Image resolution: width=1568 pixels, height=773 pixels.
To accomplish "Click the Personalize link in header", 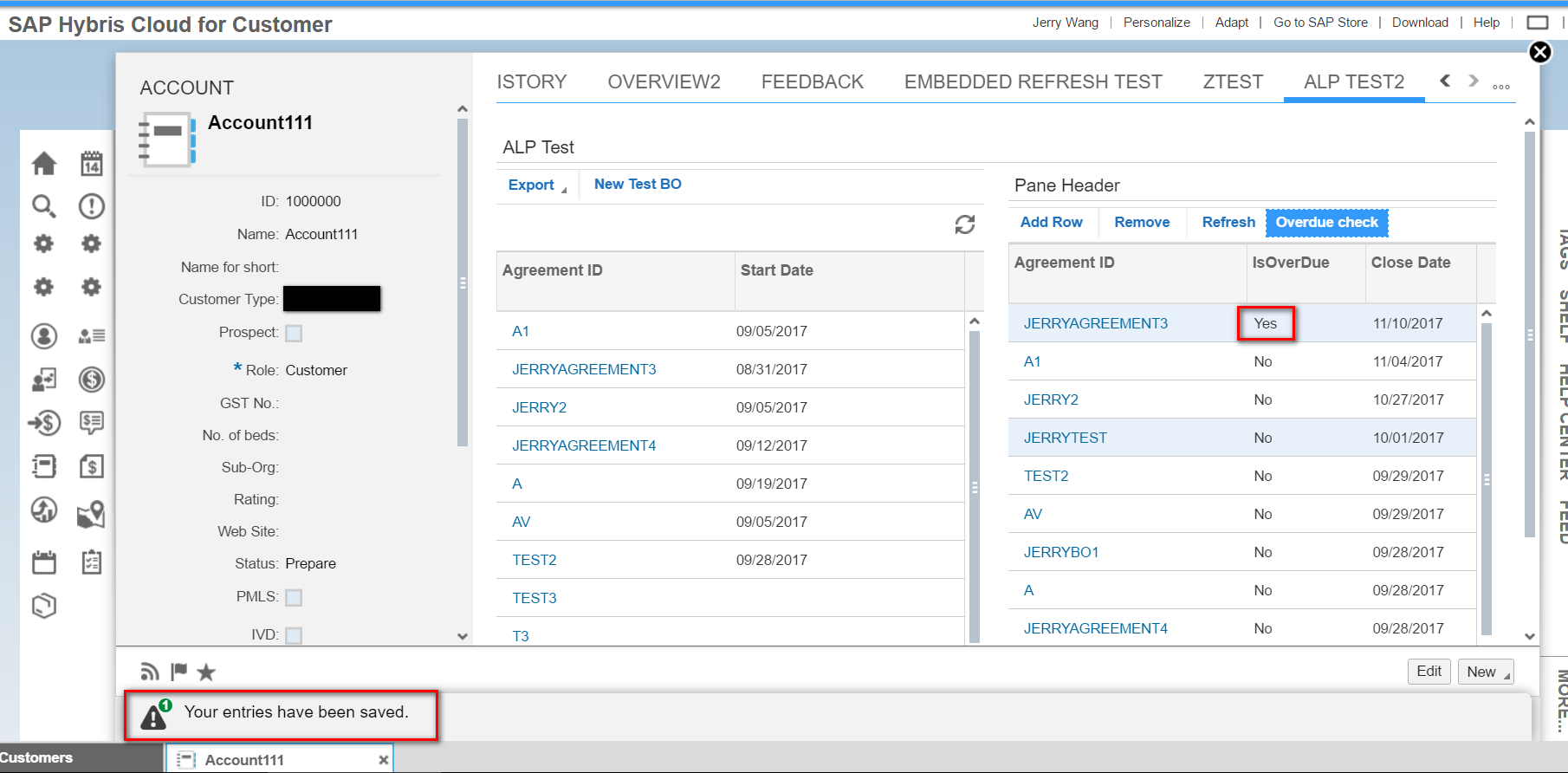I will pos(1157,23).
